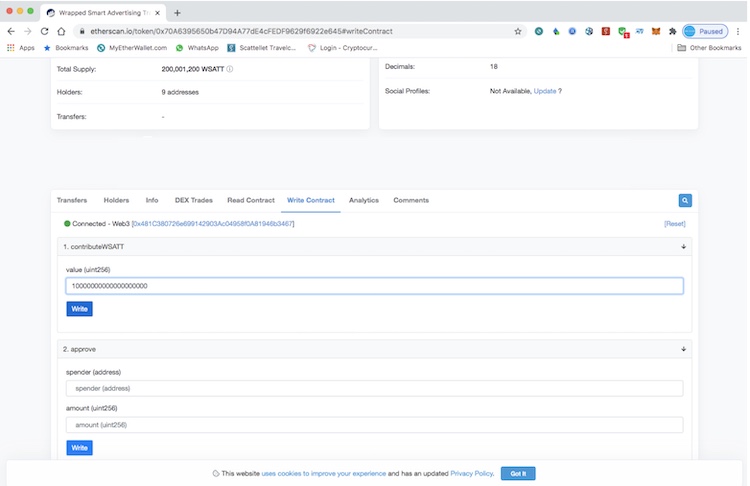Switch to the Info tab

(x=152, y=200)
